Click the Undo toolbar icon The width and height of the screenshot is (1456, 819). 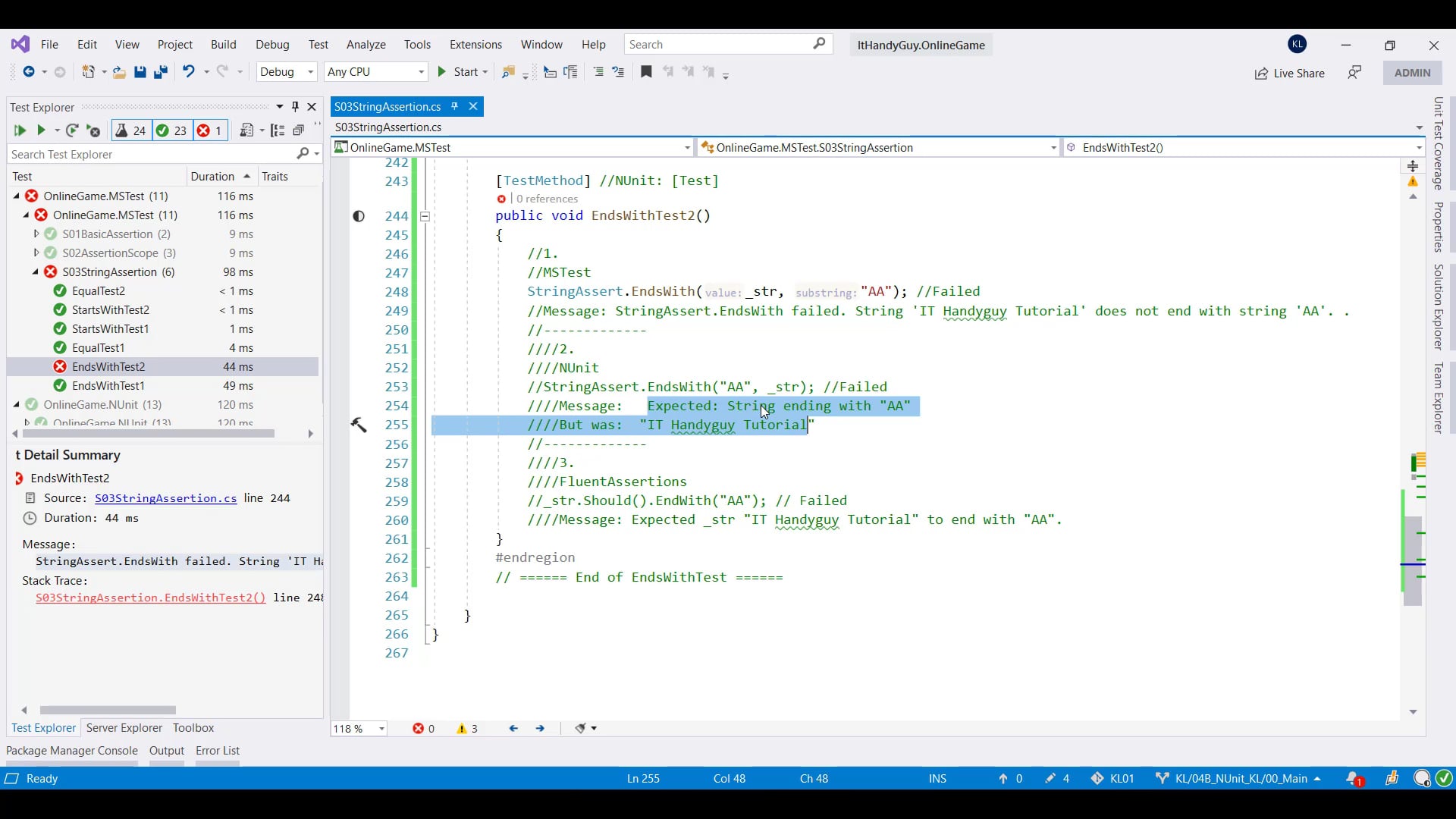(x=188, y=71)
